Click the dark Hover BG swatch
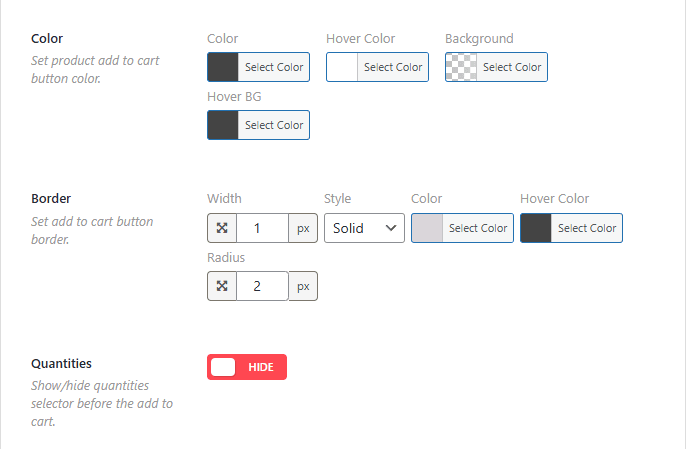 (x=223, y=125)
